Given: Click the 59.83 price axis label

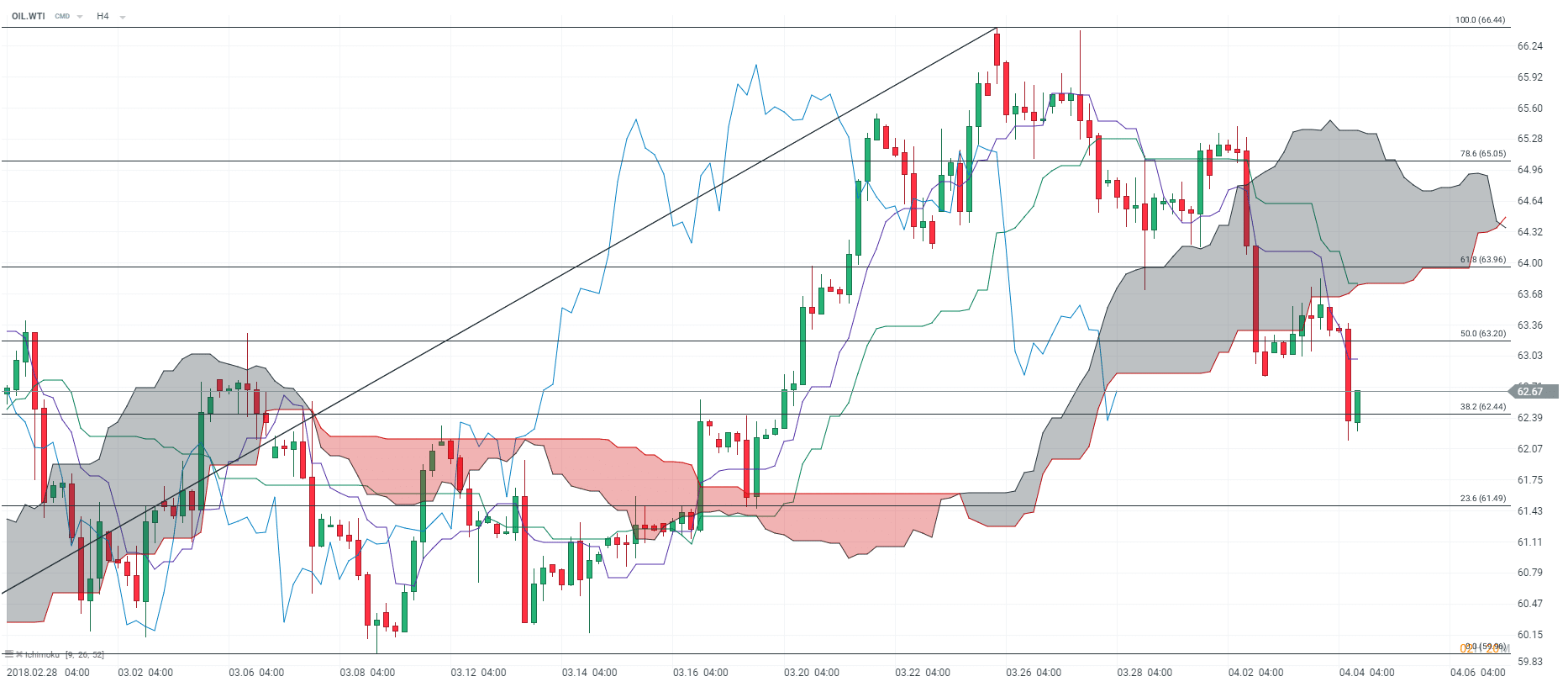Looking at the screenshot, I should [1530, 662].
